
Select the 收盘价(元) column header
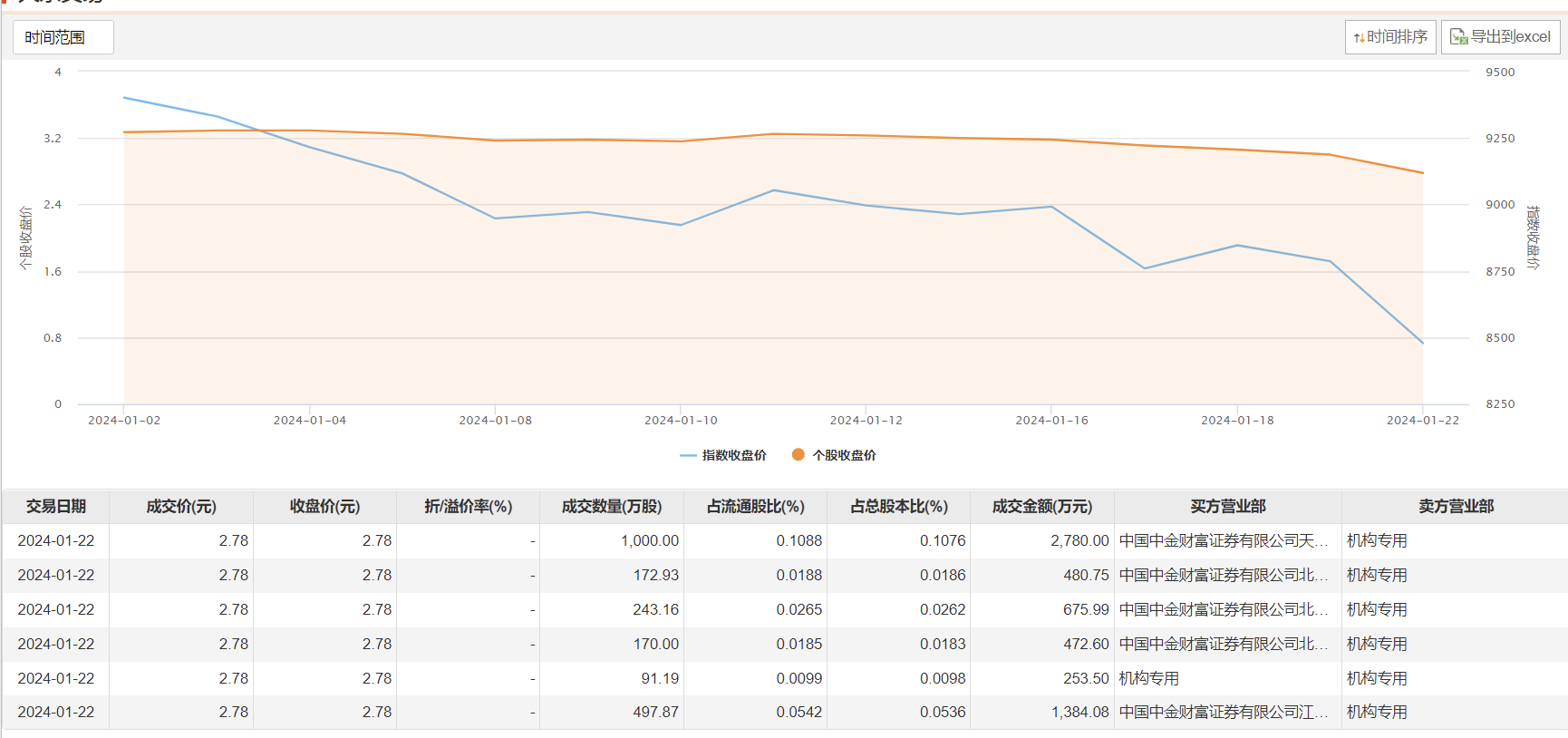324,507
